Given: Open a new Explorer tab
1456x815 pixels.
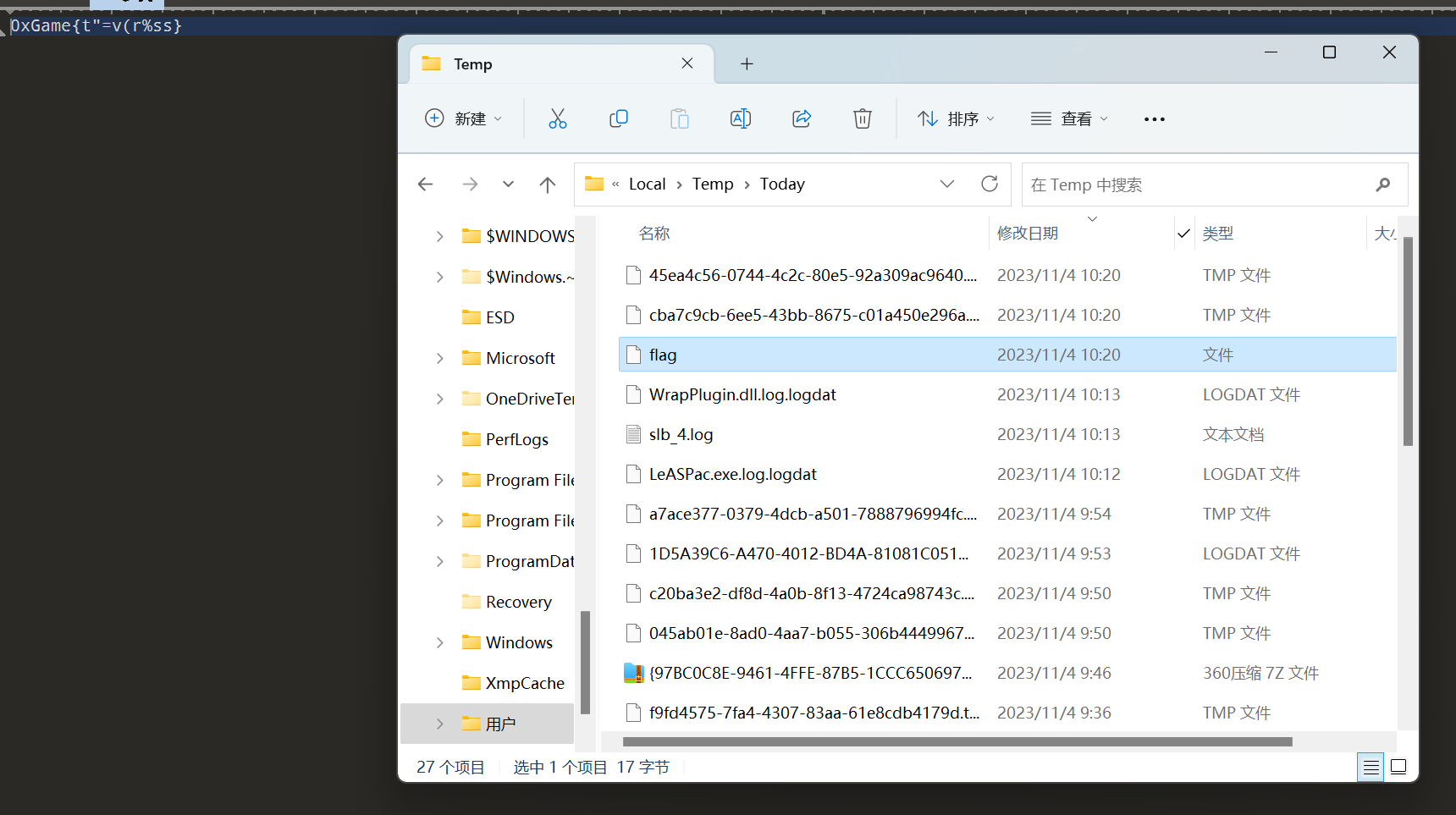Looking at the screenshot, I should [747, 63].
